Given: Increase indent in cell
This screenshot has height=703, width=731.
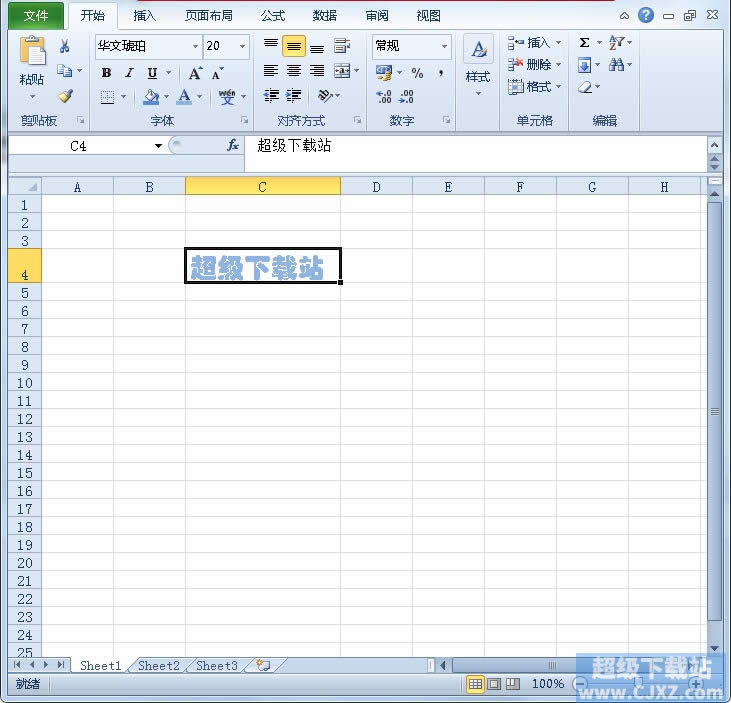Looking at the screenshot, I should [x=294, y=96].
